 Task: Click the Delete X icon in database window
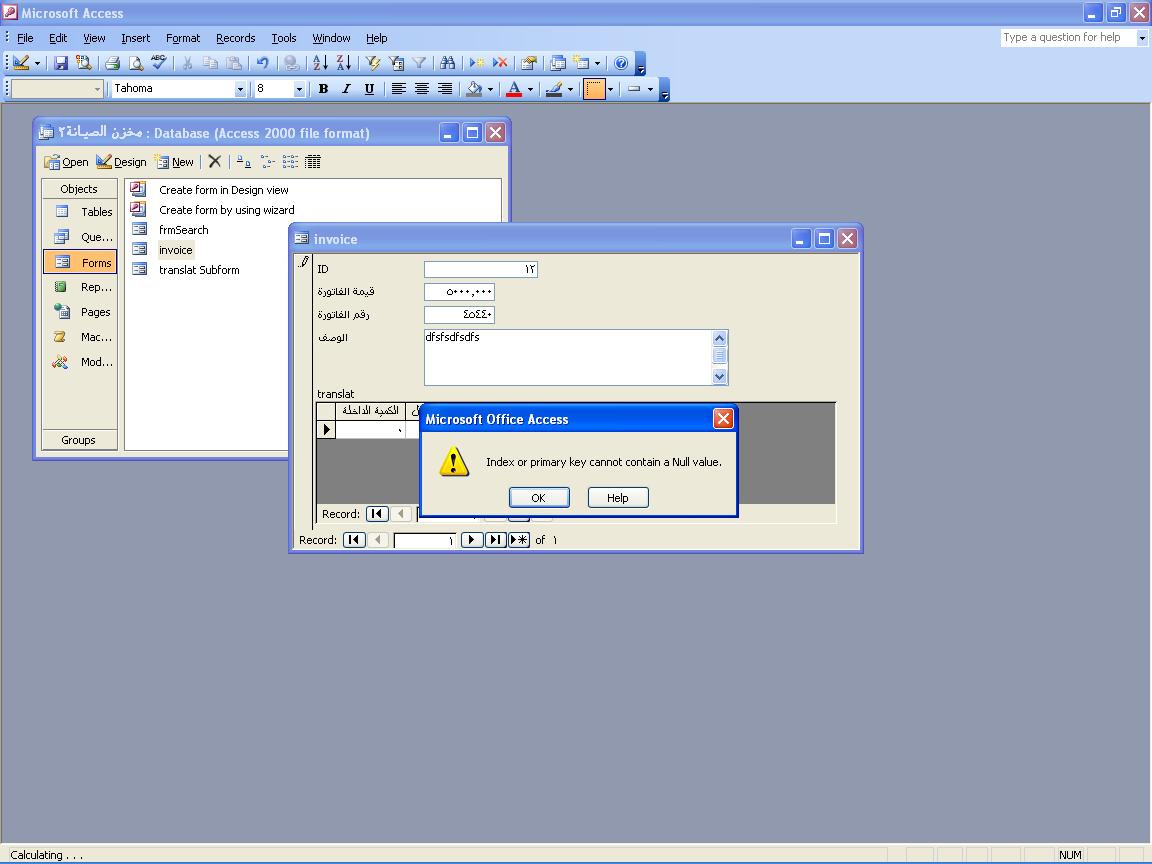(x=215, y=162)
